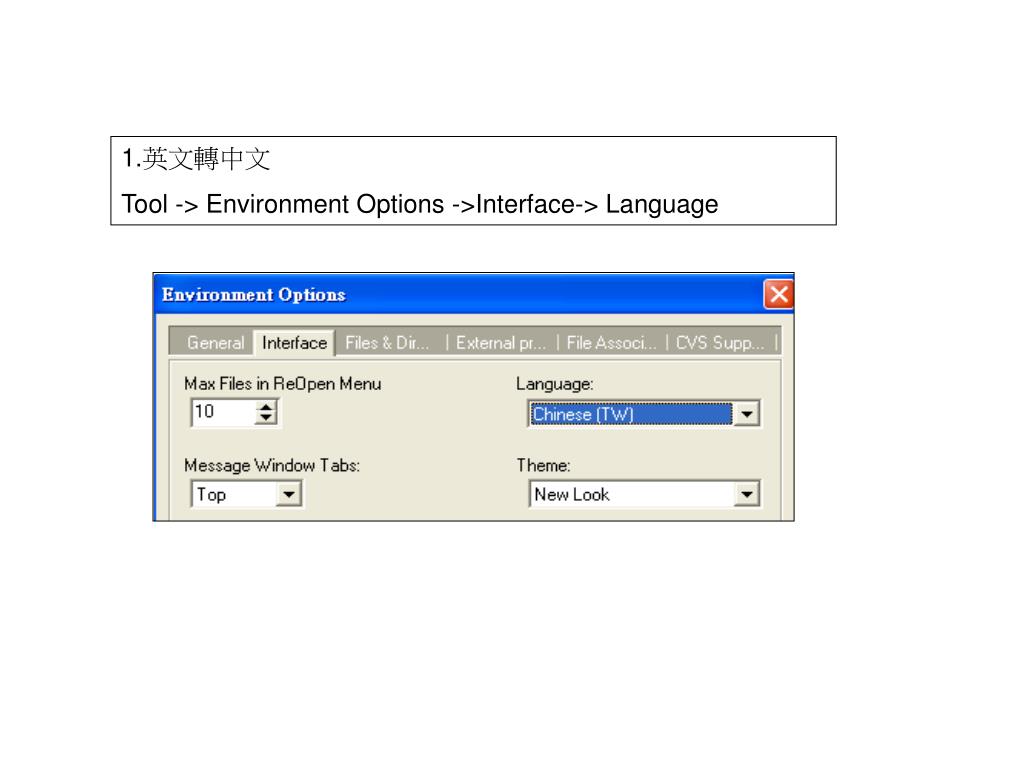Click the Message Window Tabs: label

pyautogui.click(x=272, y=465)
